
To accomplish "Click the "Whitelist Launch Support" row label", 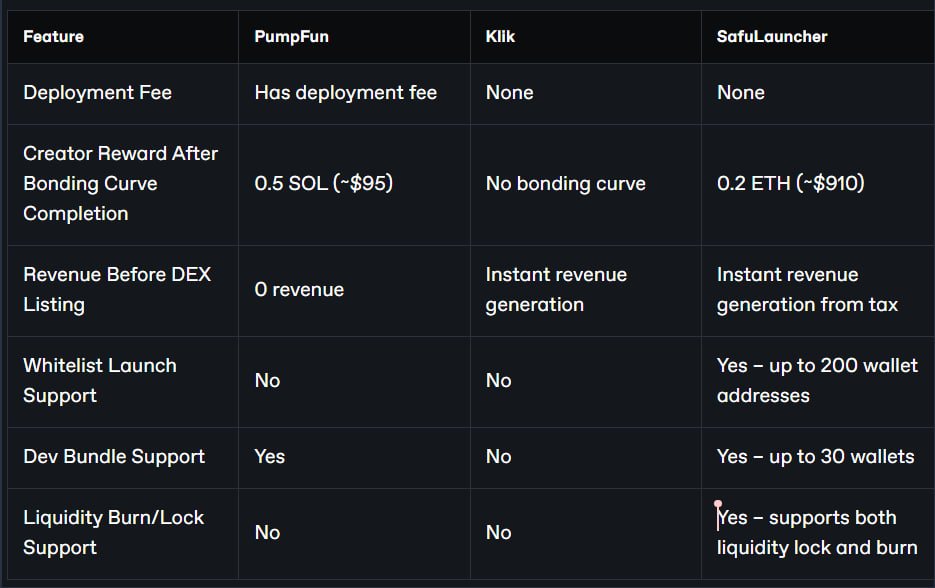I will (x=100, y=380).
